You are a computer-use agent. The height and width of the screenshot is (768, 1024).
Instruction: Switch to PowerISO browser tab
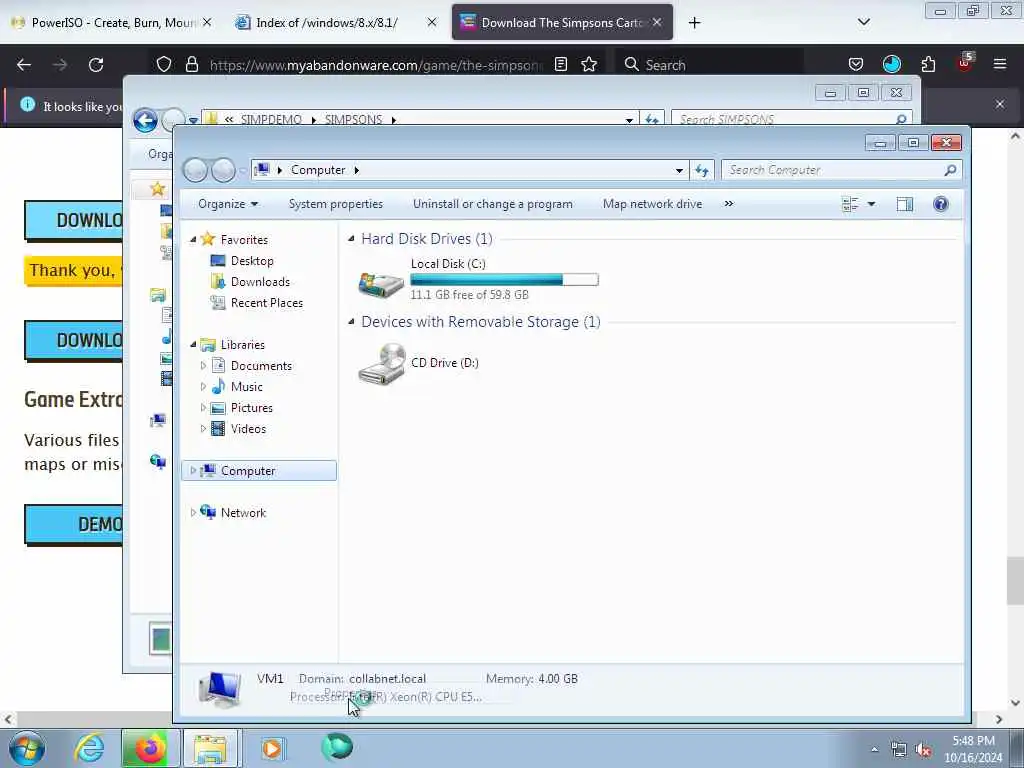pyautogui.click(x=112, y=23)
